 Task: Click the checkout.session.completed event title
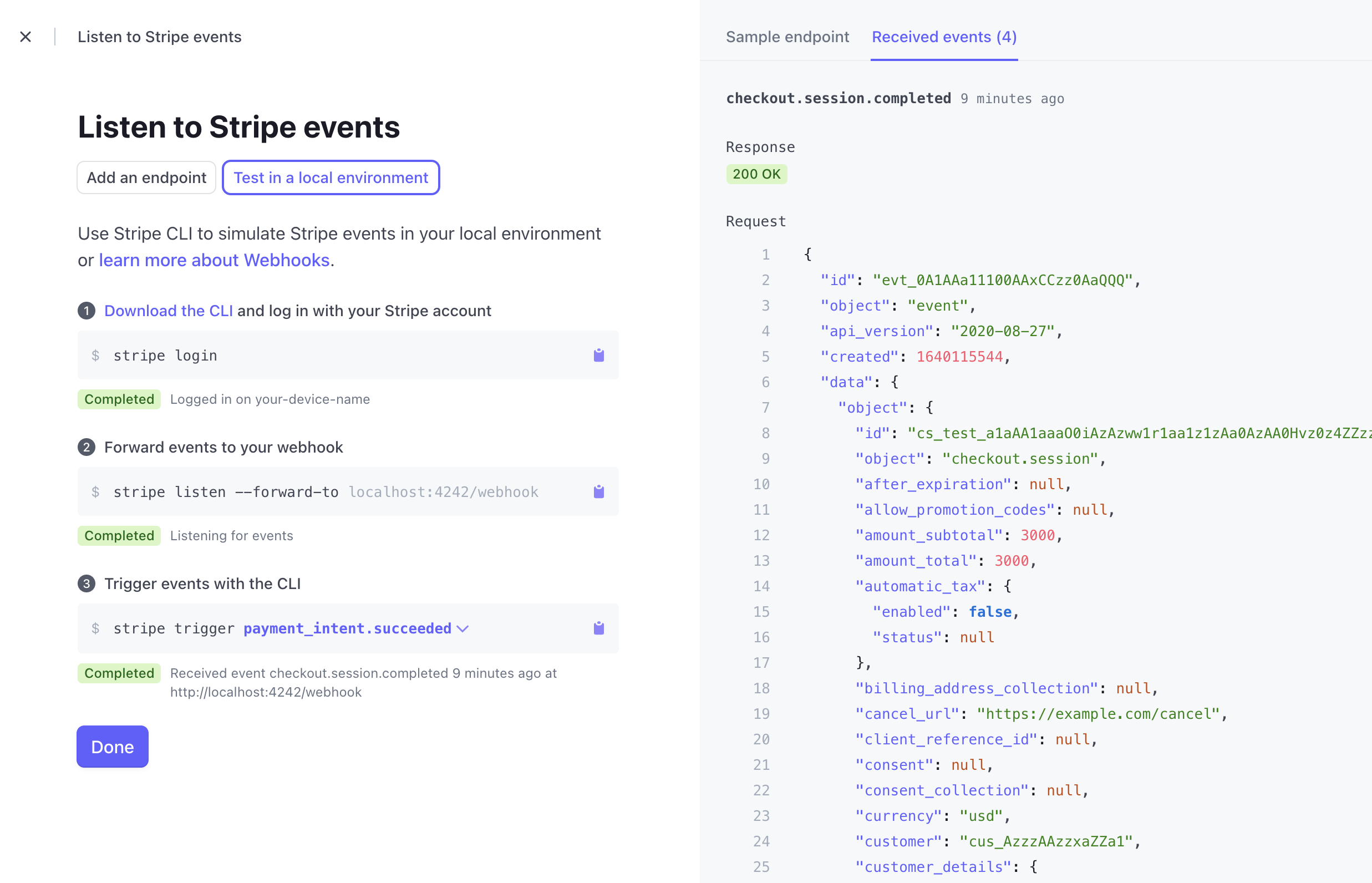[x=838, y=98]
